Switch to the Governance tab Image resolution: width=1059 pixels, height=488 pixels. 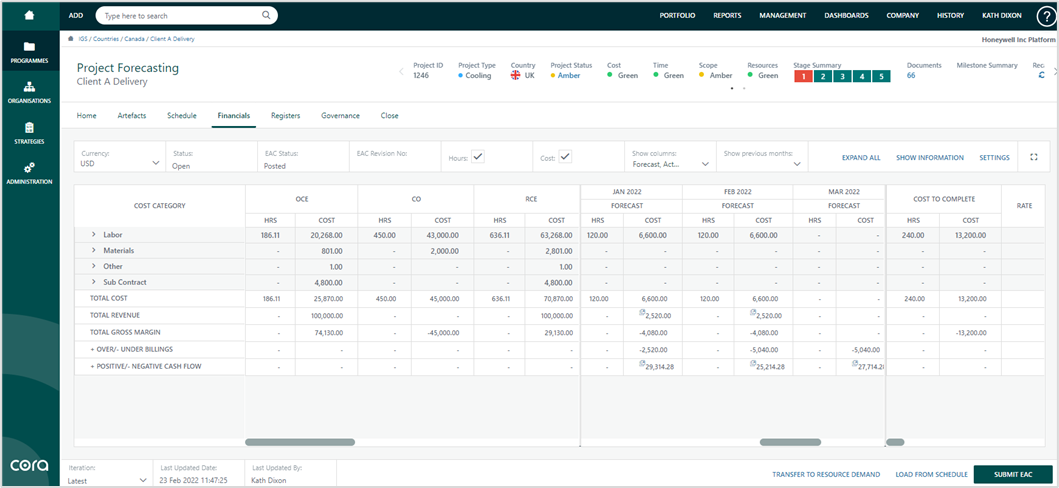[340, 115]
